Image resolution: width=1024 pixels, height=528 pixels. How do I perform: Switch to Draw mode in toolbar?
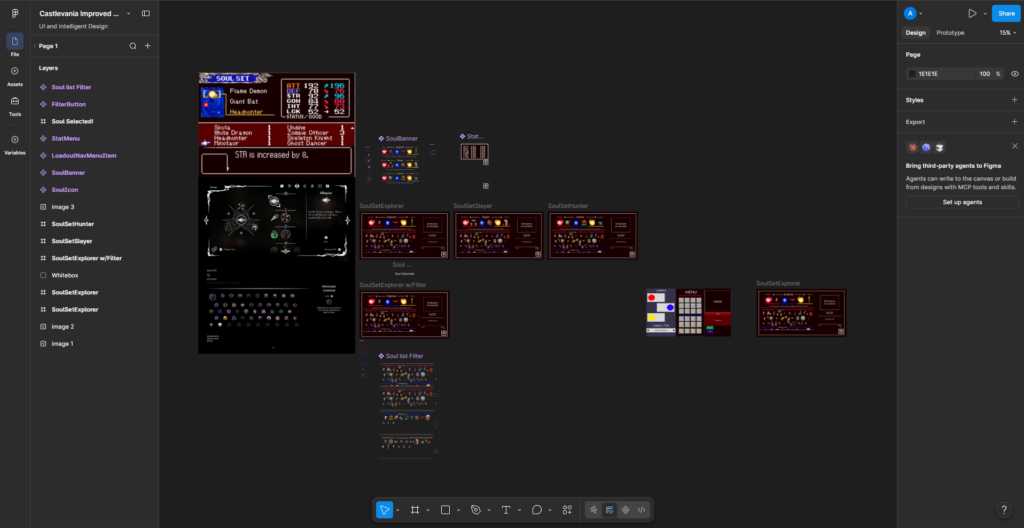coord(593,510)
